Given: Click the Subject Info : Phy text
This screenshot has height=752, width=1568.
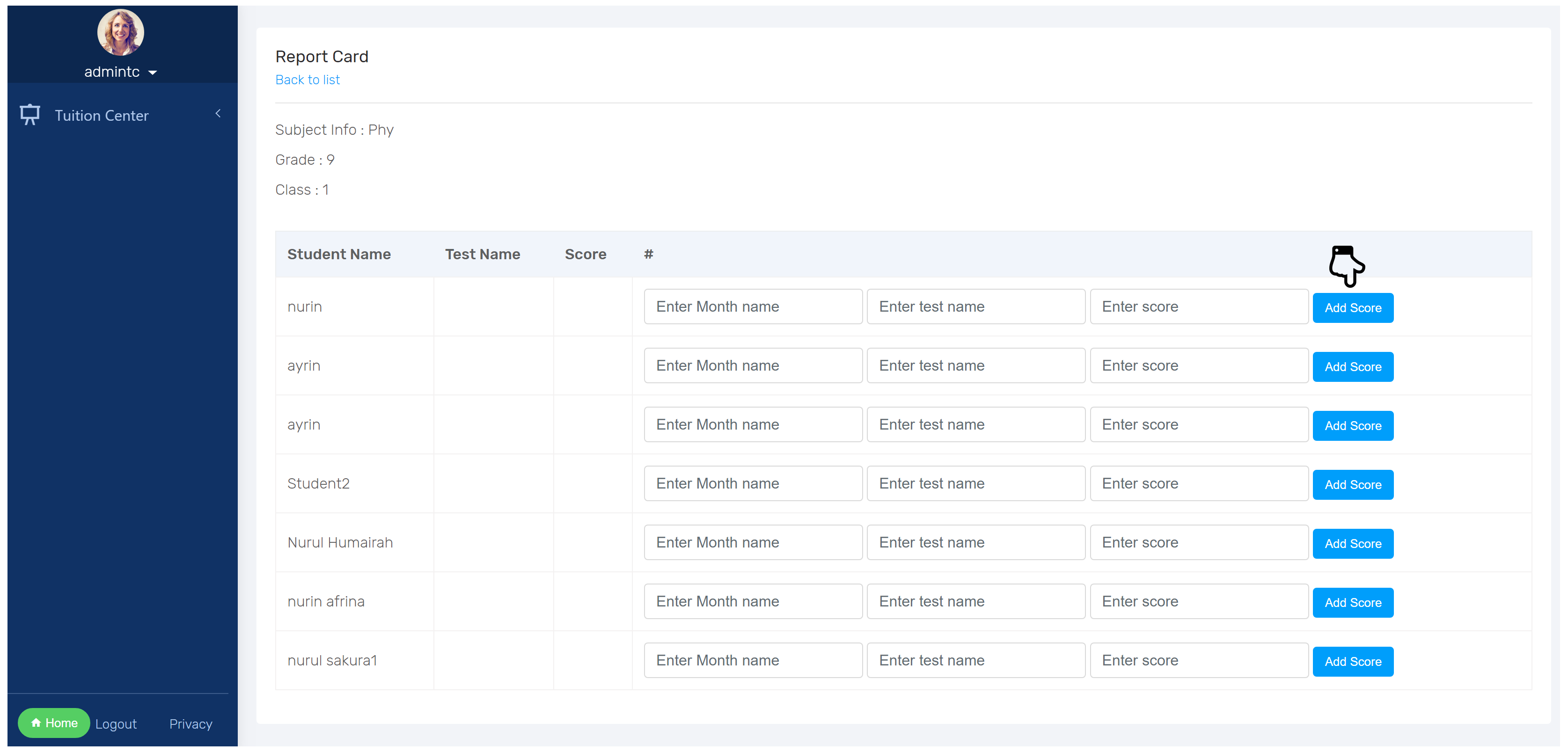Looking at the screenshot, I should click(334, 130).
